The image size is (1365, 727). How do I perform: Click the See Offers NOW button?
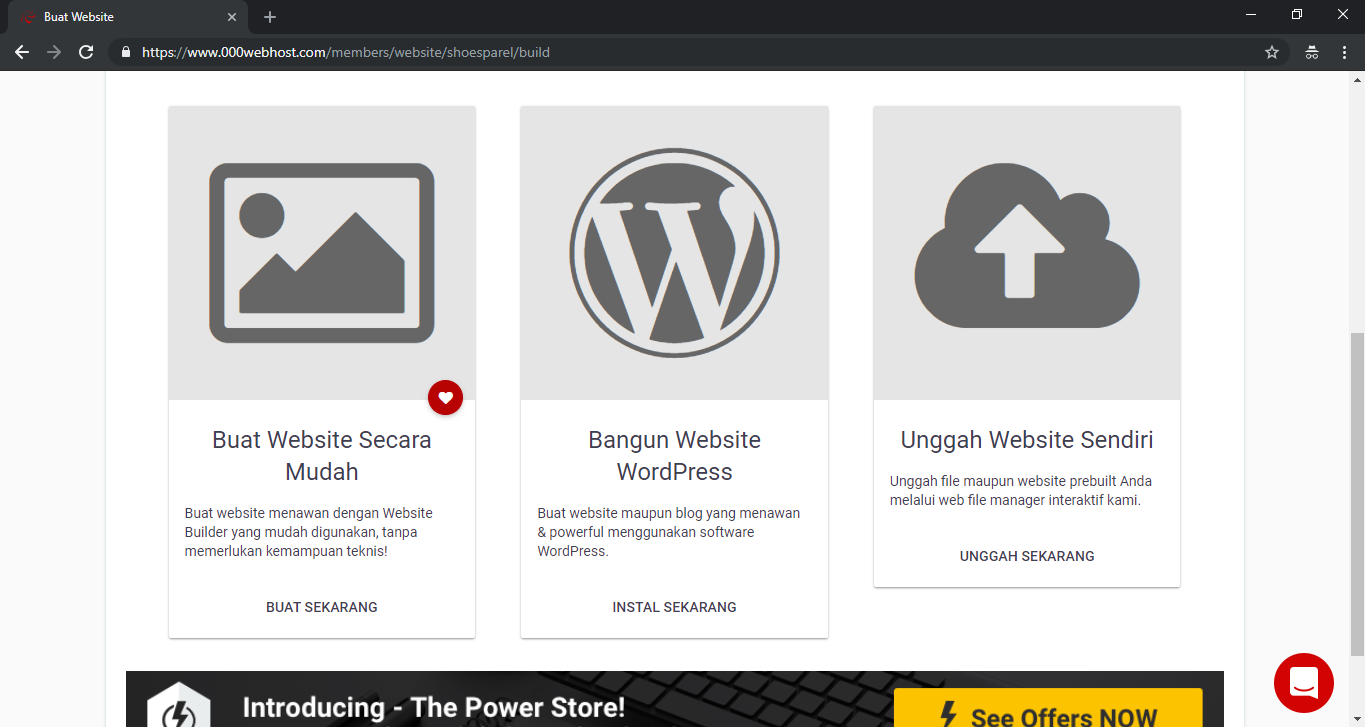click(x=1048, y=708)
